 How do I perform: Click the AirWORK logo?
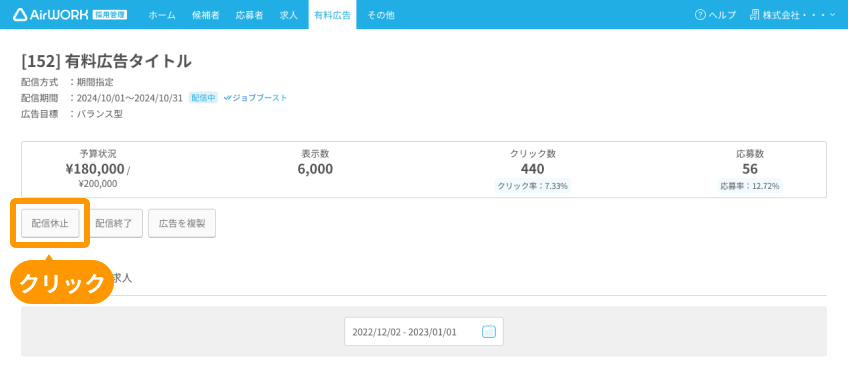(50, 15)
